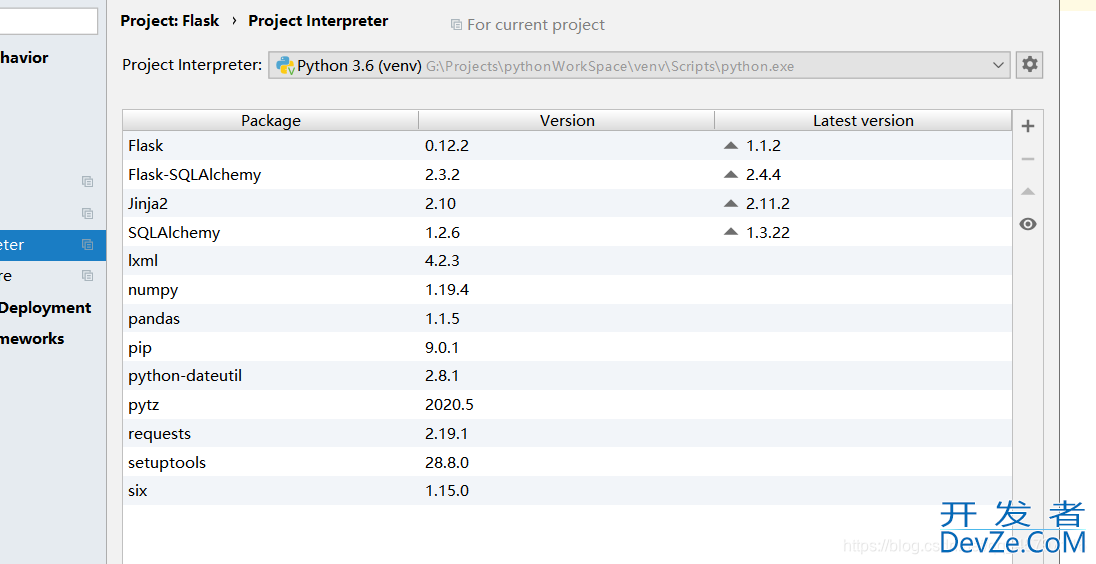
Task: Click upgrade arrow beside Flask 1.1.2
Action: coord(730,146)
